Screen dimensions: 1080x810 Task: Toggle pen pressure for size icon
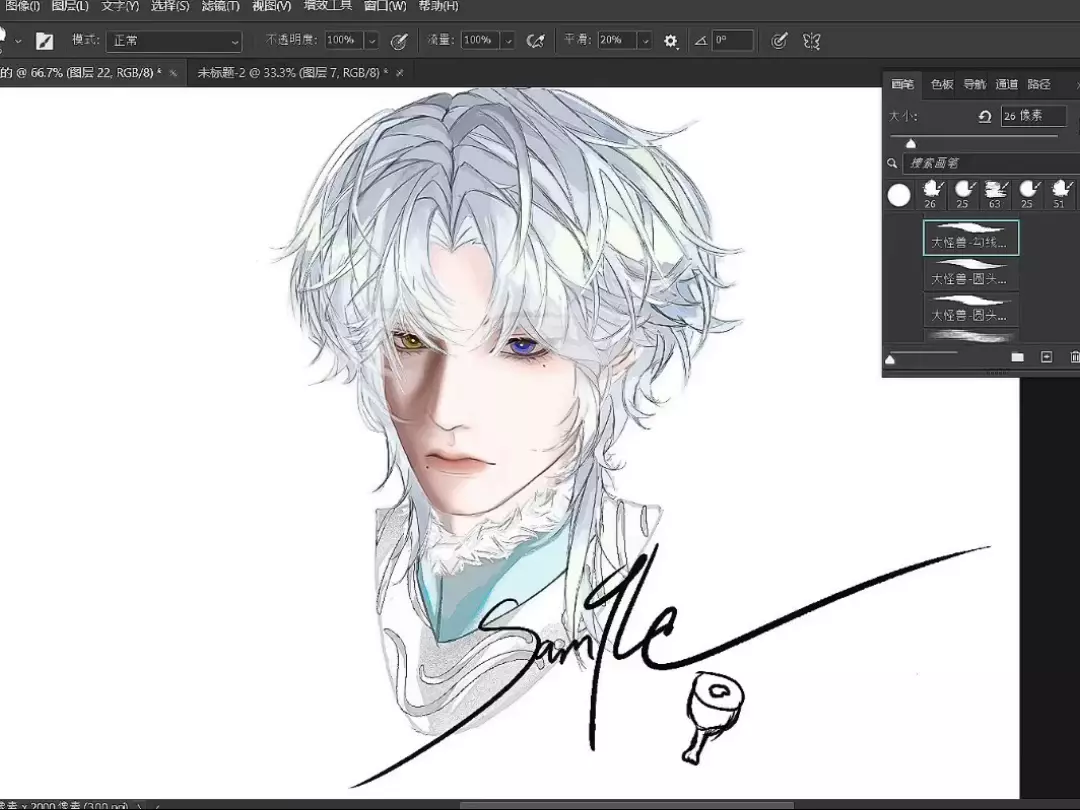coord(779,41)
